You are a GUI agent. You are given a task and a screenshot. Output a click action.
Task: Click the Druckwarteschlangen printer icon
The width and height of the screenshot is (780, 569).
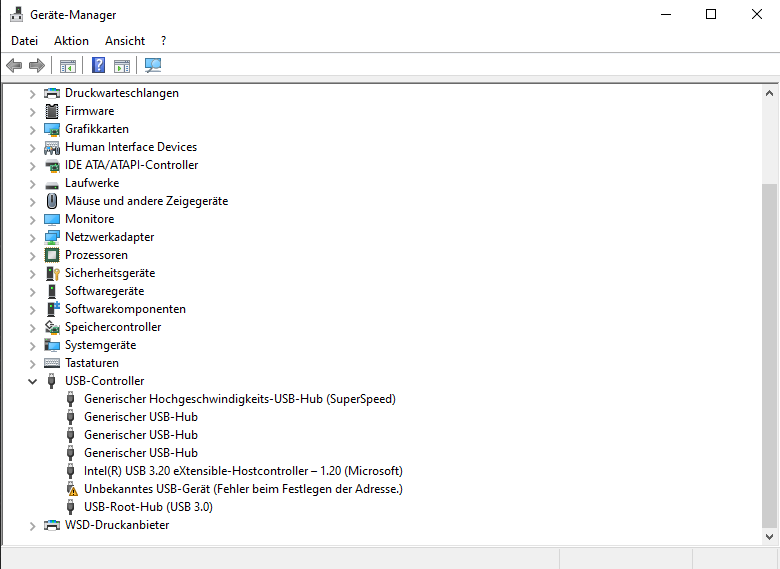(x=52, y=93)
